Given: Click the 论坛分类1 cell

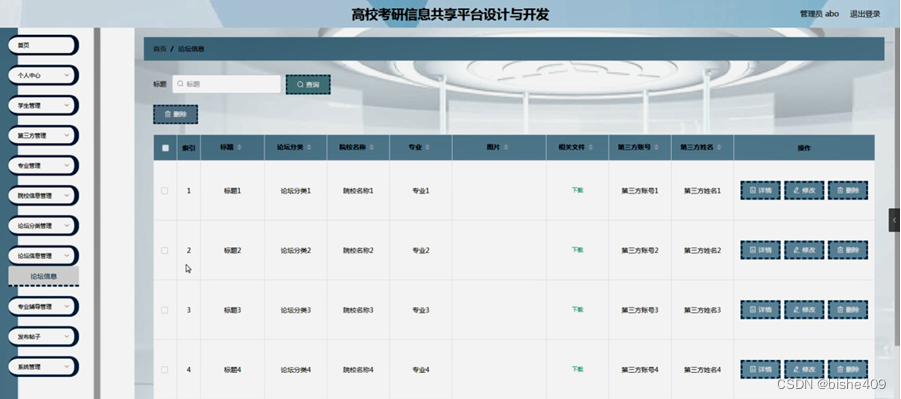Looking at the screenshot, I should point(295,190).
